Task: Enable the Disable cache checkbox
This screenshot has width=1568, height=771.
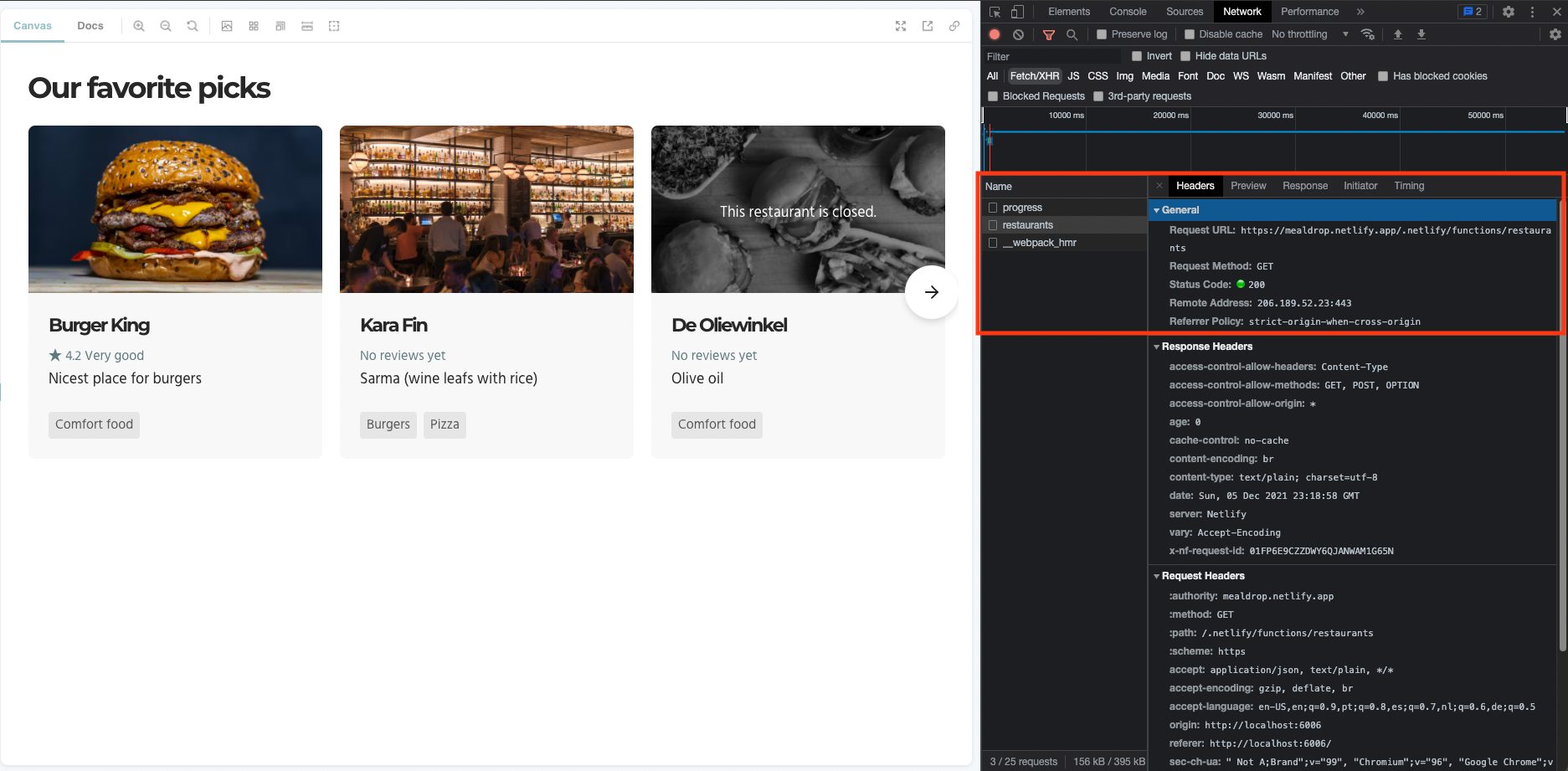Action: point(1190,34)
